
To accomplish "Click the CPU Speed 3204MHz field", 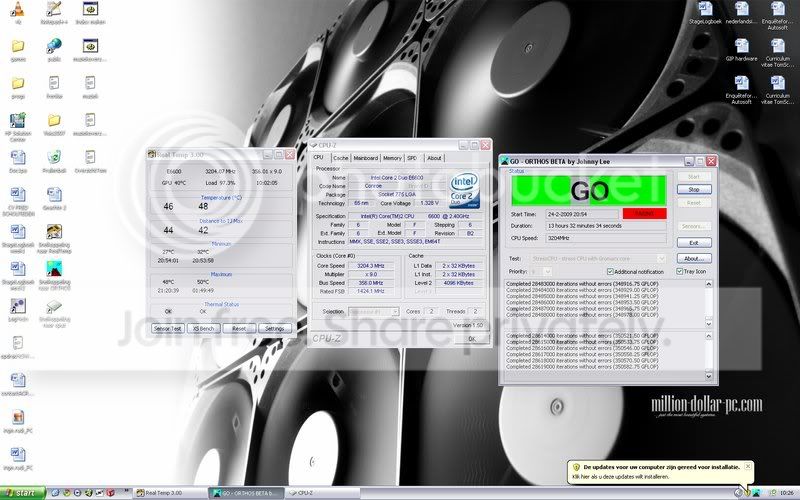I will pos(606,238).
